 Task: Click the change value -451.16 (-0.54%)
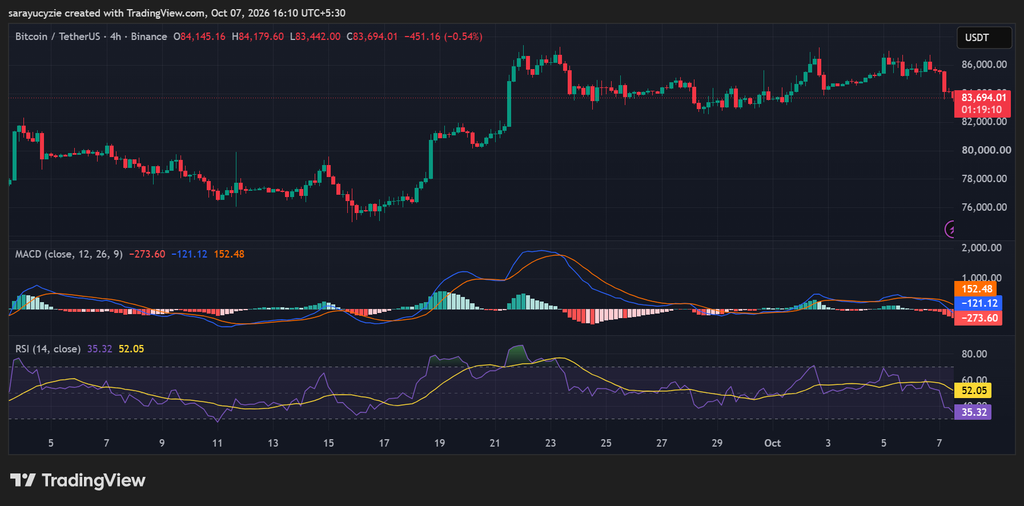(443, 37)
